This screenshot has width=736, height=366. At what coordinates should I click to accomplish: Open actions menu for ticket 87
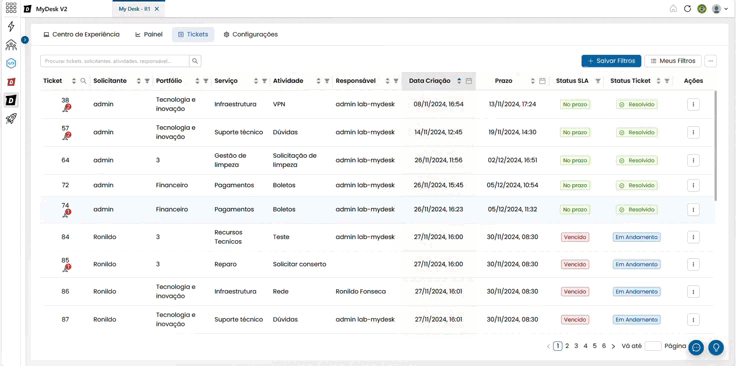click(x=693, y=320)
